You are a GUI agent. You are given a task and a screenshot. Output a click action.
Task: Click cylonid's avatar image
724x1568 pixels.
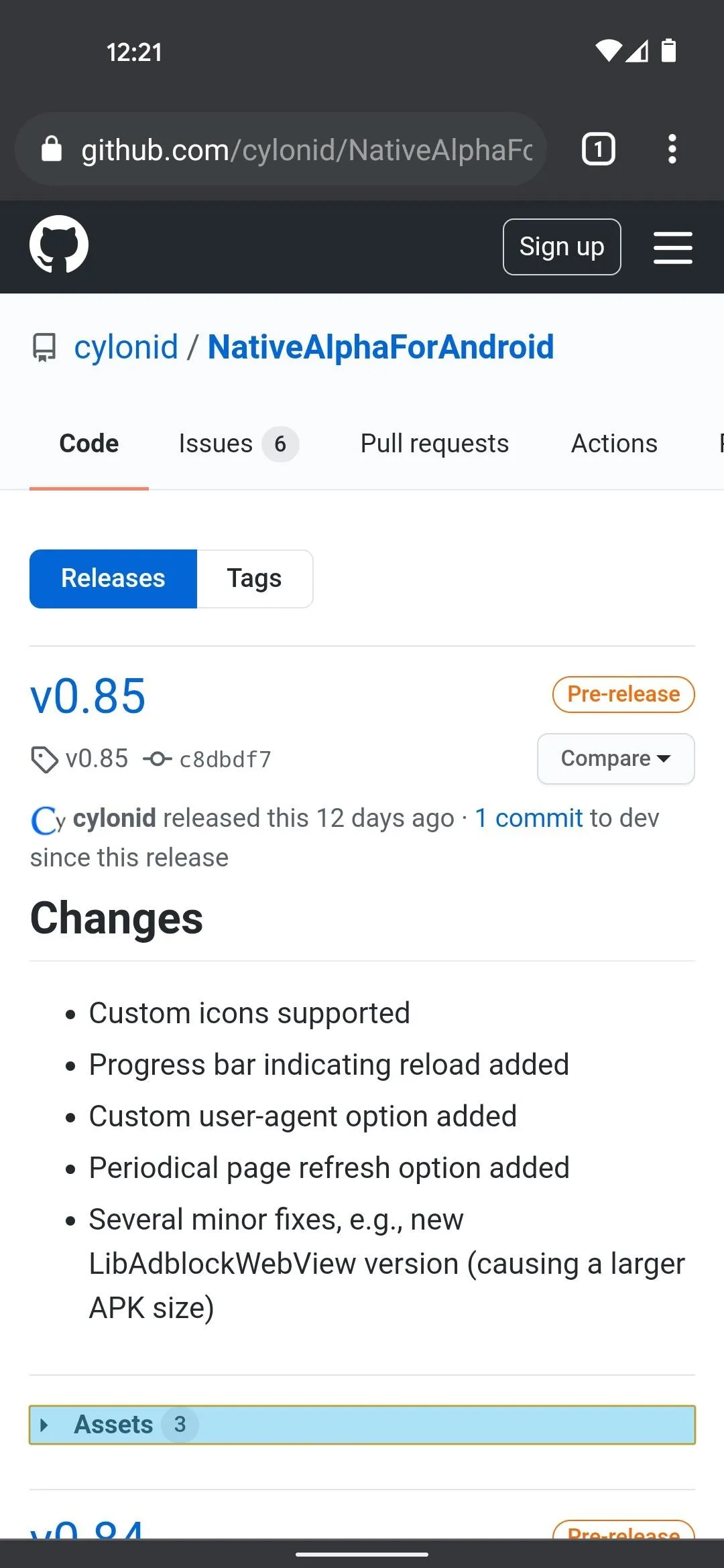(48, 820)
